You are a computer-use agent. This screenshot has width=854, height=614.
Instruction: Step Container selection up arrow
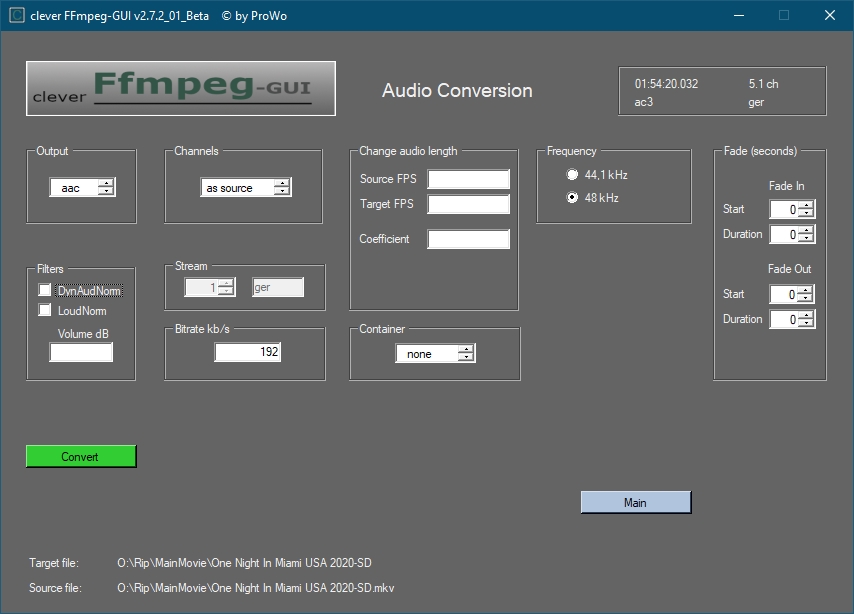[x=466, y=349]
